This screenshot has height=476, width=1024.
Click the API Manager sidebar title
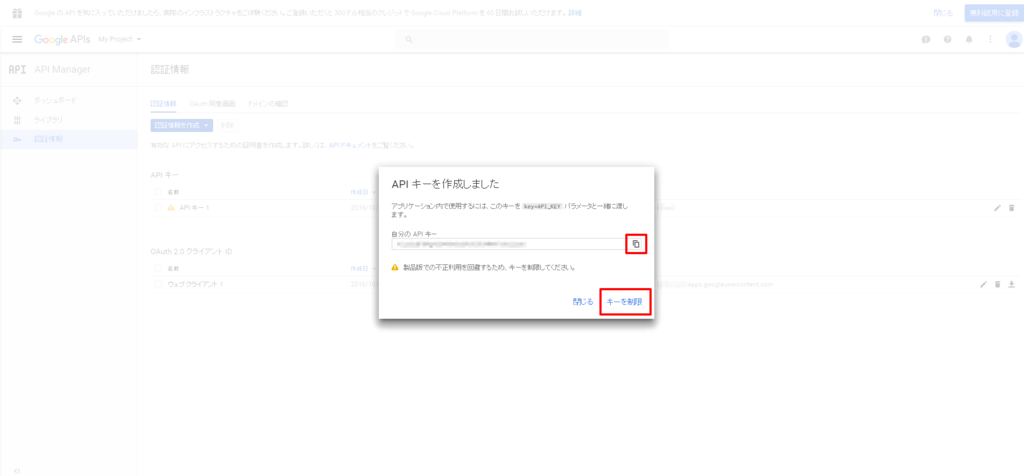tap(62, 69)
